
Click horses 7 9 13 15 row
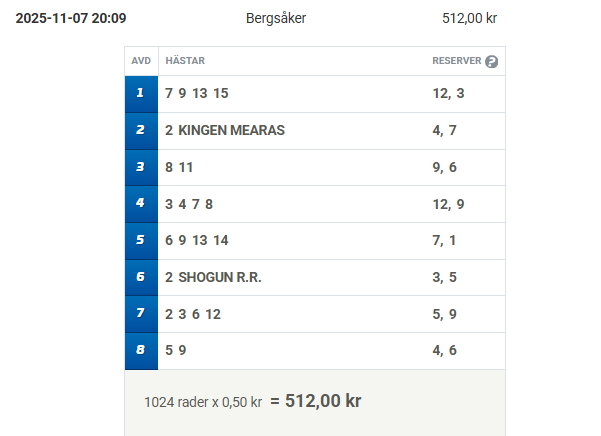(x=197, y=94)
